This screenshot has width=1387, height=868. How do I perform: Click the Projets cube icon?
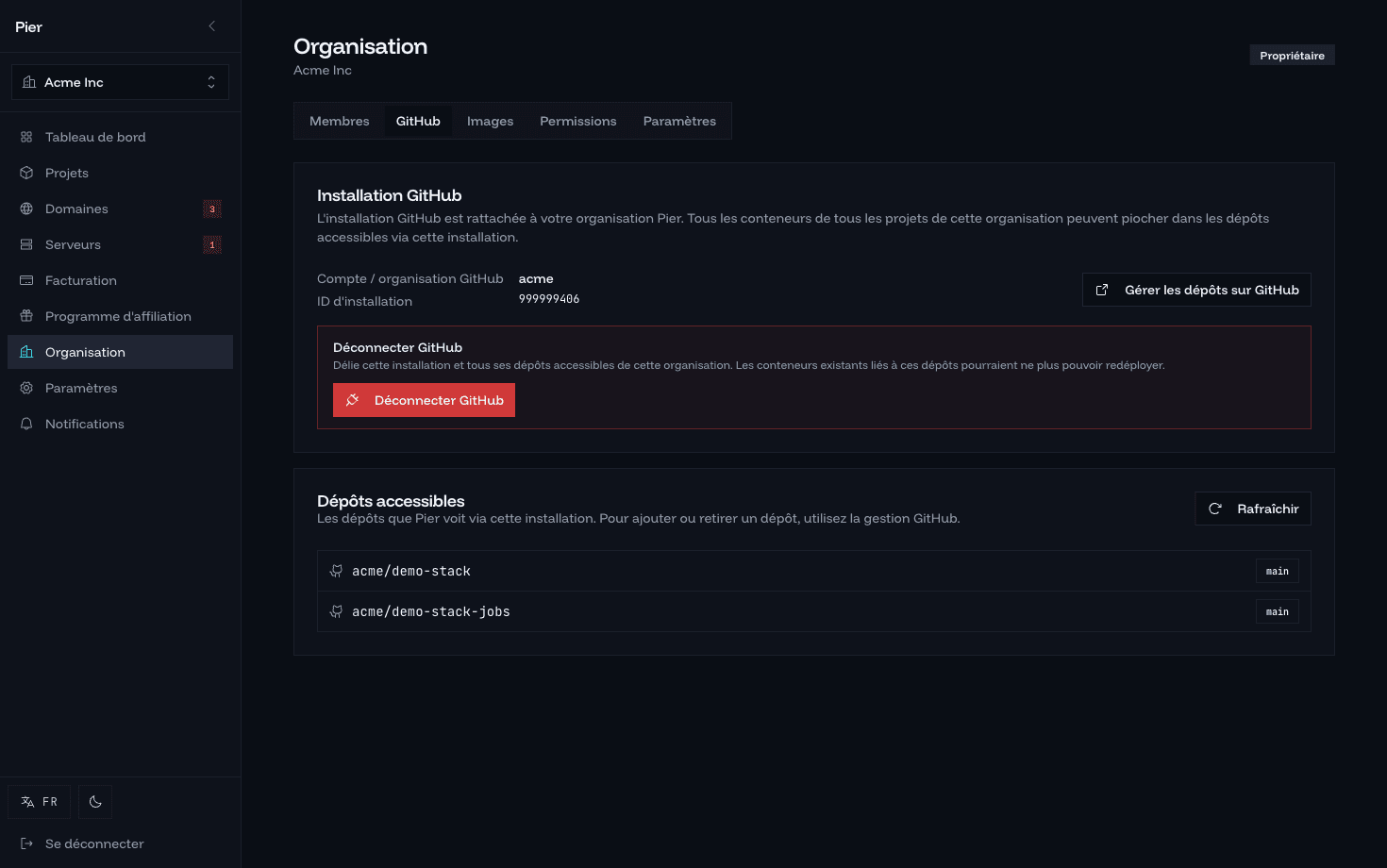click(x=26, y=173)
